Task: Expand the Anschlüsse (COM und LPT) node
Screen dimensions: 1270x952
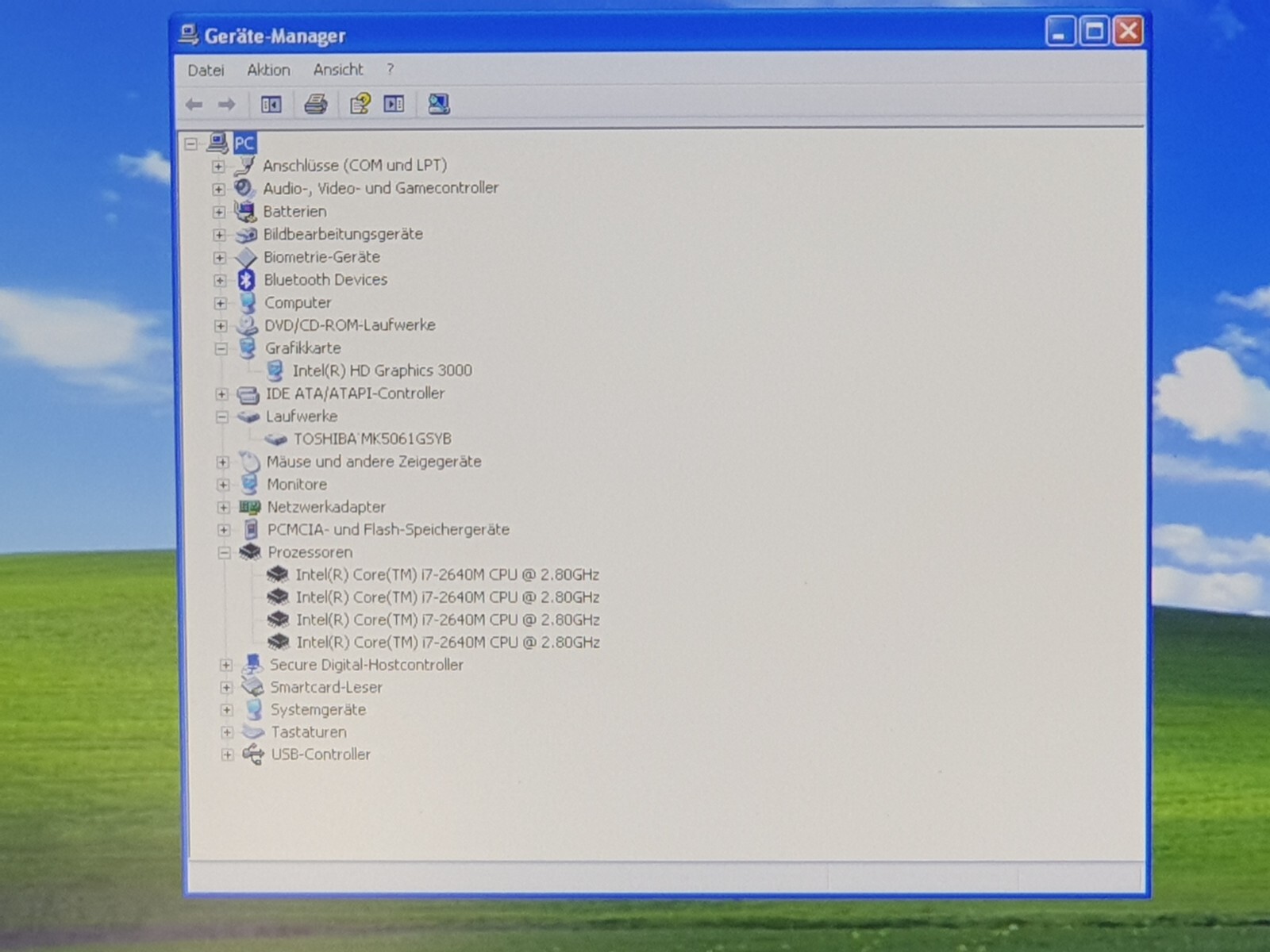Action: [217, 166]
